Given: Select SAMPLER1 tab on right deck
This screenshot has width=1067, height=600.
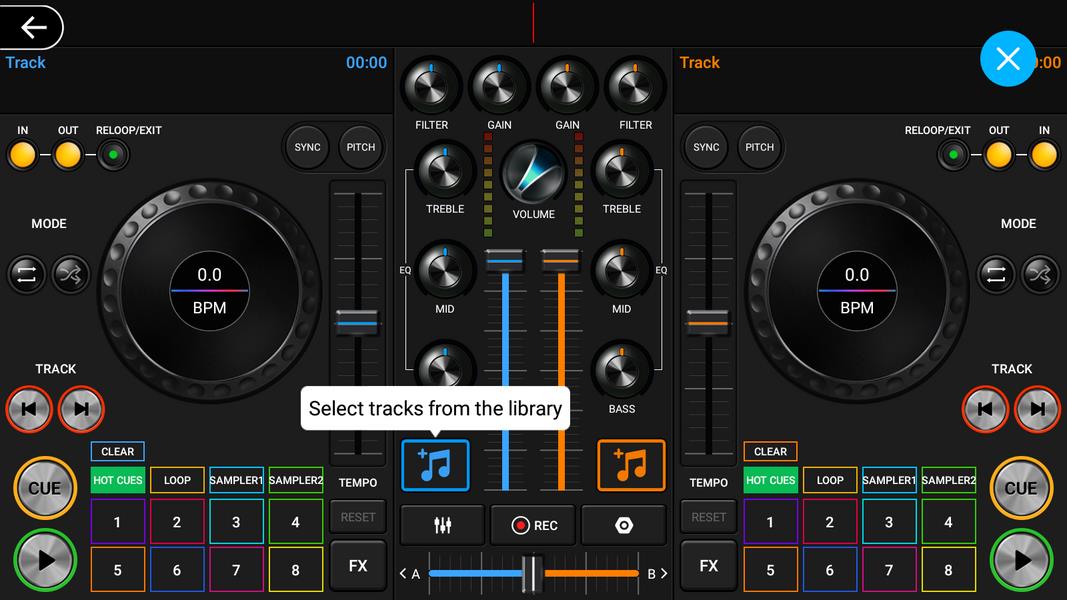Looking at the screenshot, I should (888, 480).
